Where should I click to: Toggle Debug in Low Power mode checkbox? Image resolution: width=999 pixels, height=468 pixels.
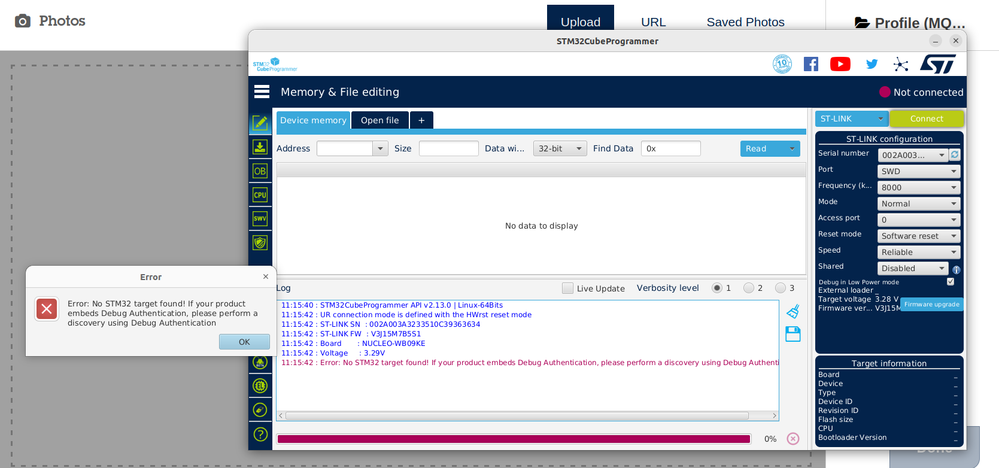(951, 281)
